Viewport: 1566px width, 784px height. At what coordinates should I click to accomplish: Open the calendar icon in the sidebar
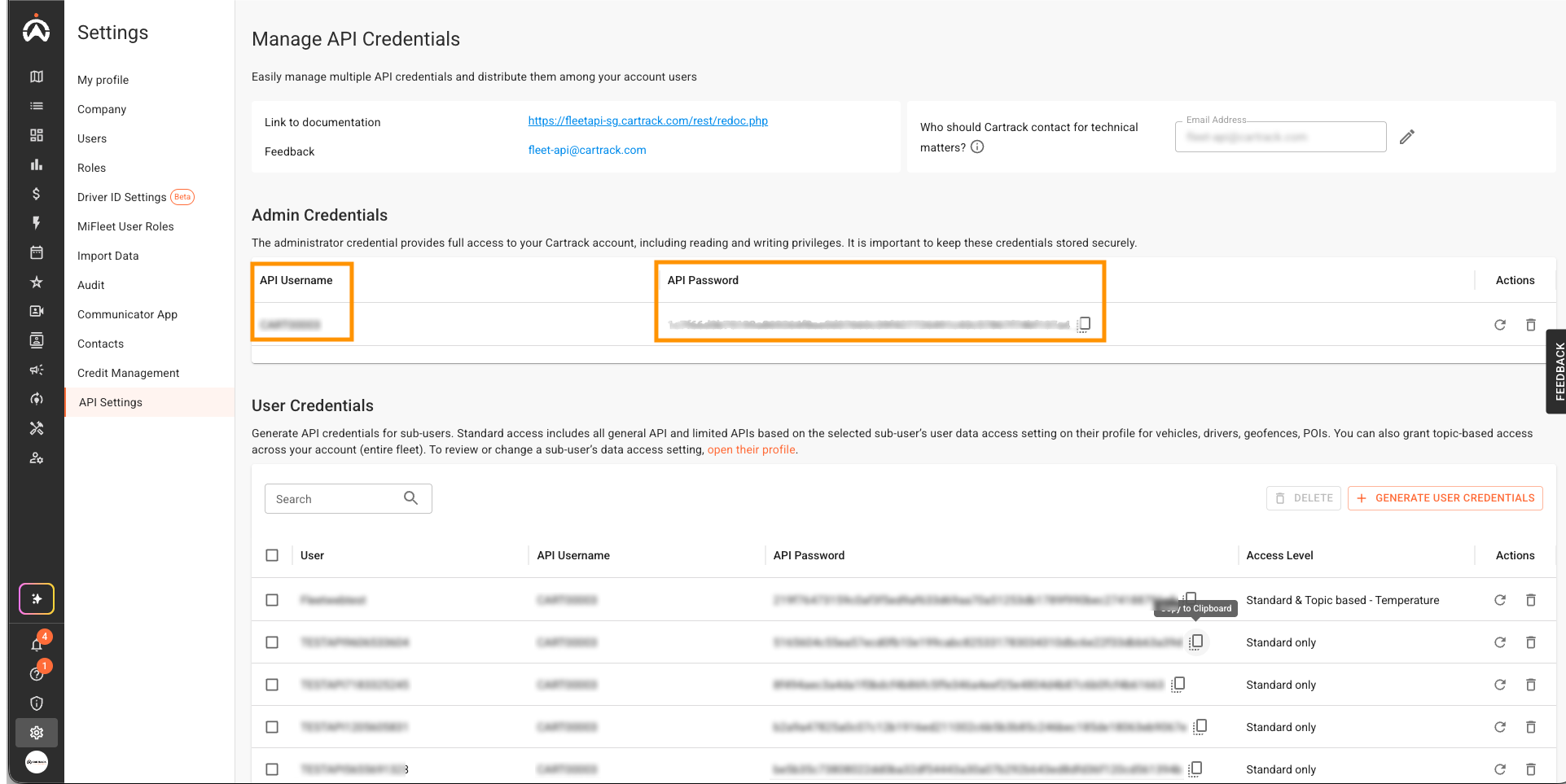tap(36, 252)
